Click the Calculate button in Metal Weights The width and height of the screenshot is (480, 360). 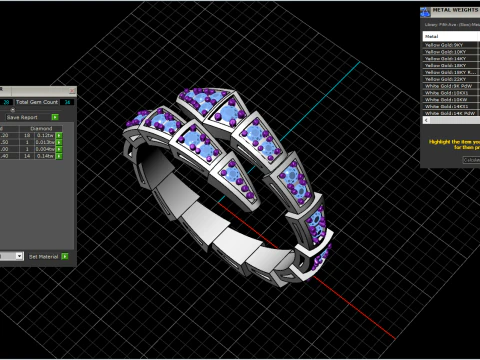coord(471,160)
